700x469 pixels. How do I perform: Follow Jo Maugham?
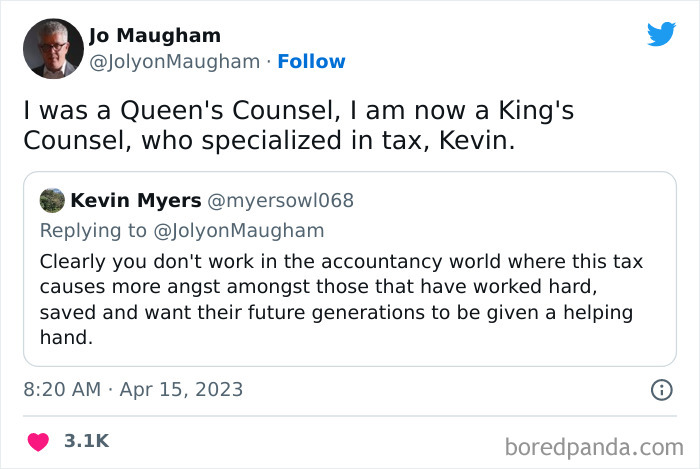311,62
